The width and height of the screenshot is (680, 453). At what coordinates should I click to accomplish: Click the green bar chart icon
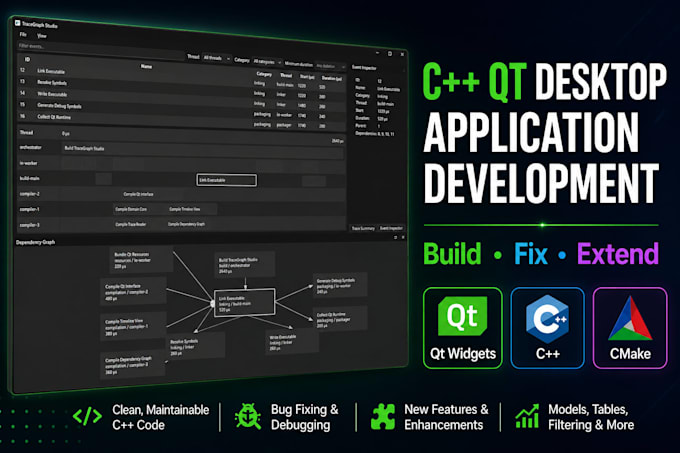point(527,416)
